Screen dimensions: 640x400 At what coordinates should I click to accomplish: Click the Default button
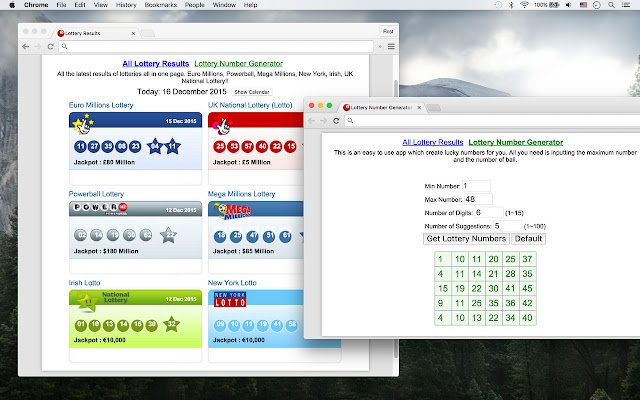point(529,239)
